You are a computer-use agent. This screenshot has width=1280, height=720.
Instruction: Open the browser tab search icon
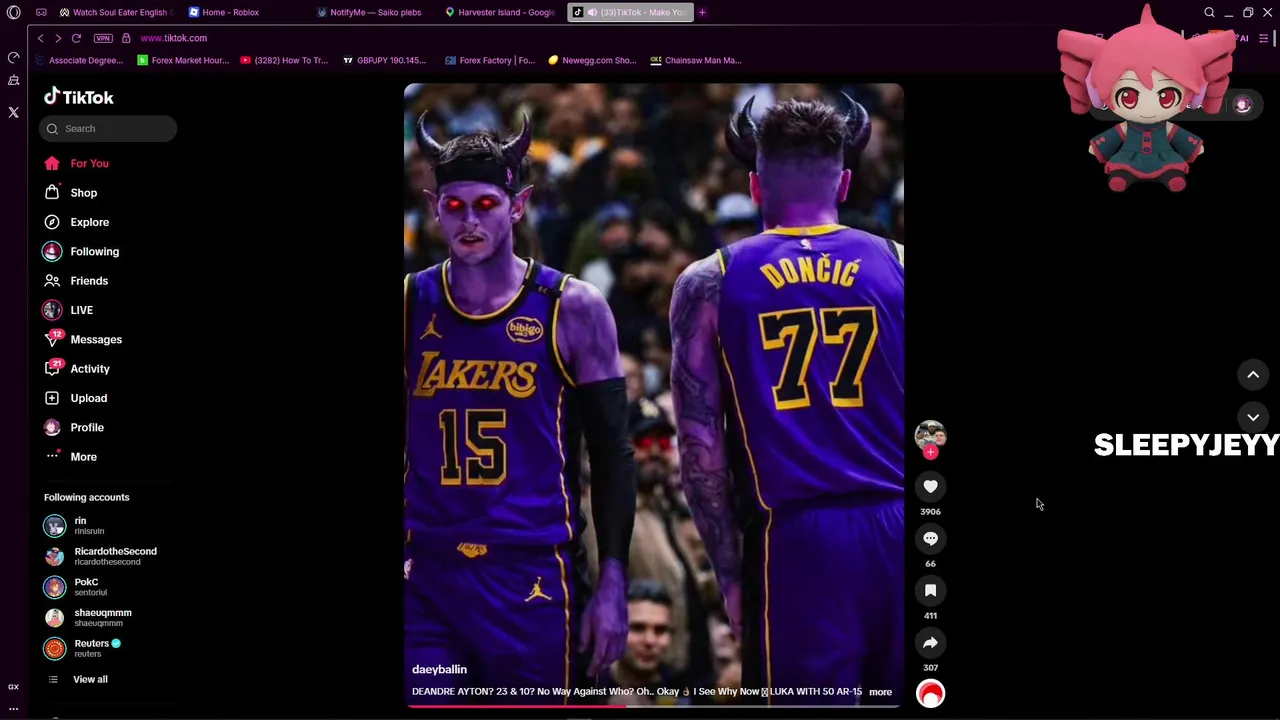[1209, 12]
